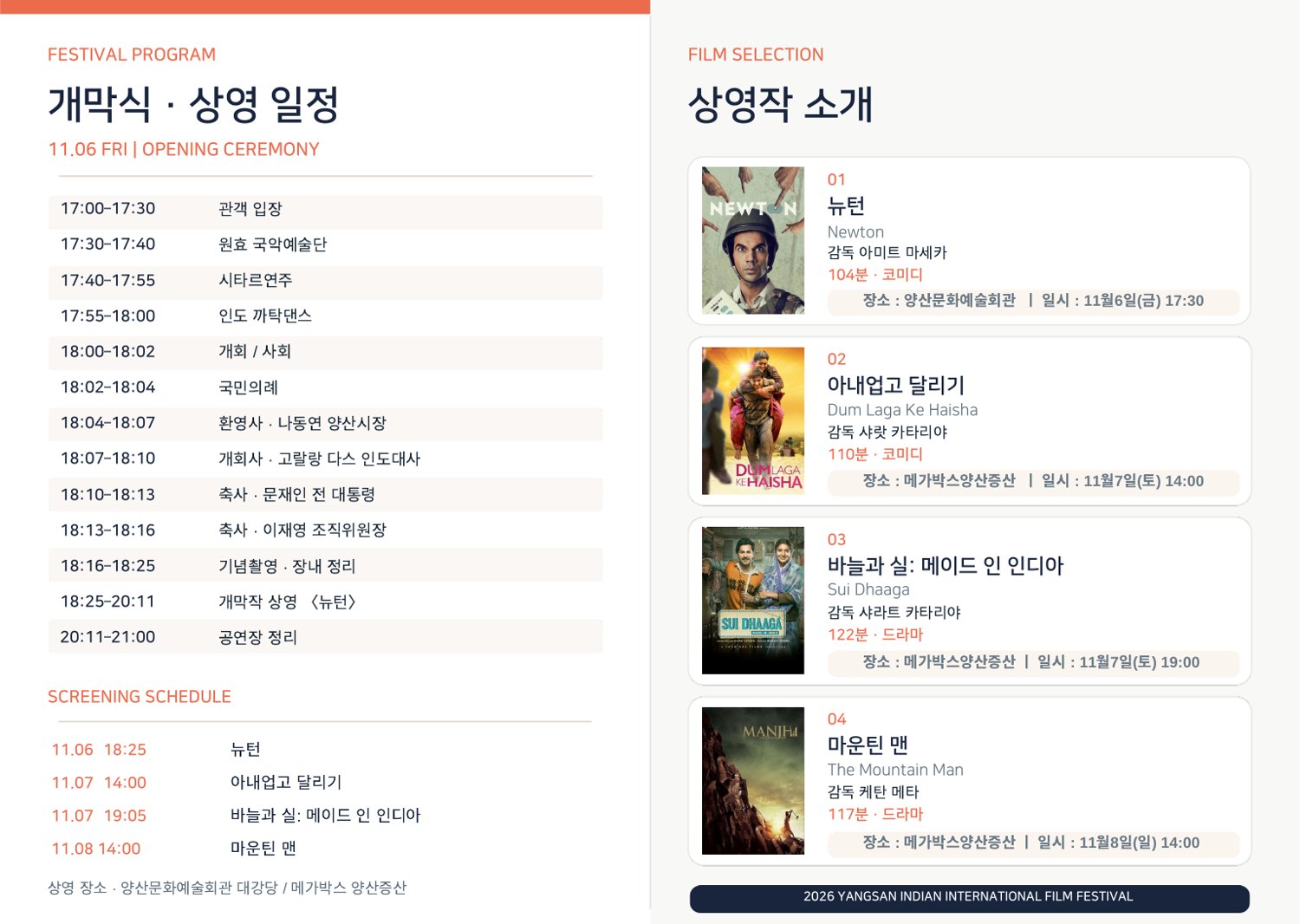Screen dimensions: 1300x924
Task: Click the 11.07 19:05 screening date
Action: click(99, 816)
